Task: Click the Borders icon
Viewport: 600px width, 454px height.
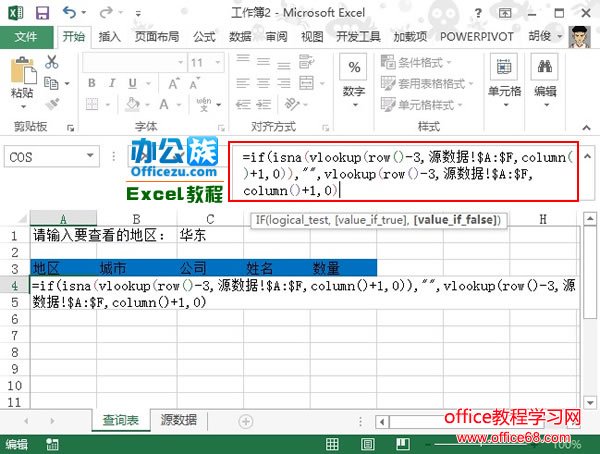Action: pyautogui.click(x=92, y=104)
